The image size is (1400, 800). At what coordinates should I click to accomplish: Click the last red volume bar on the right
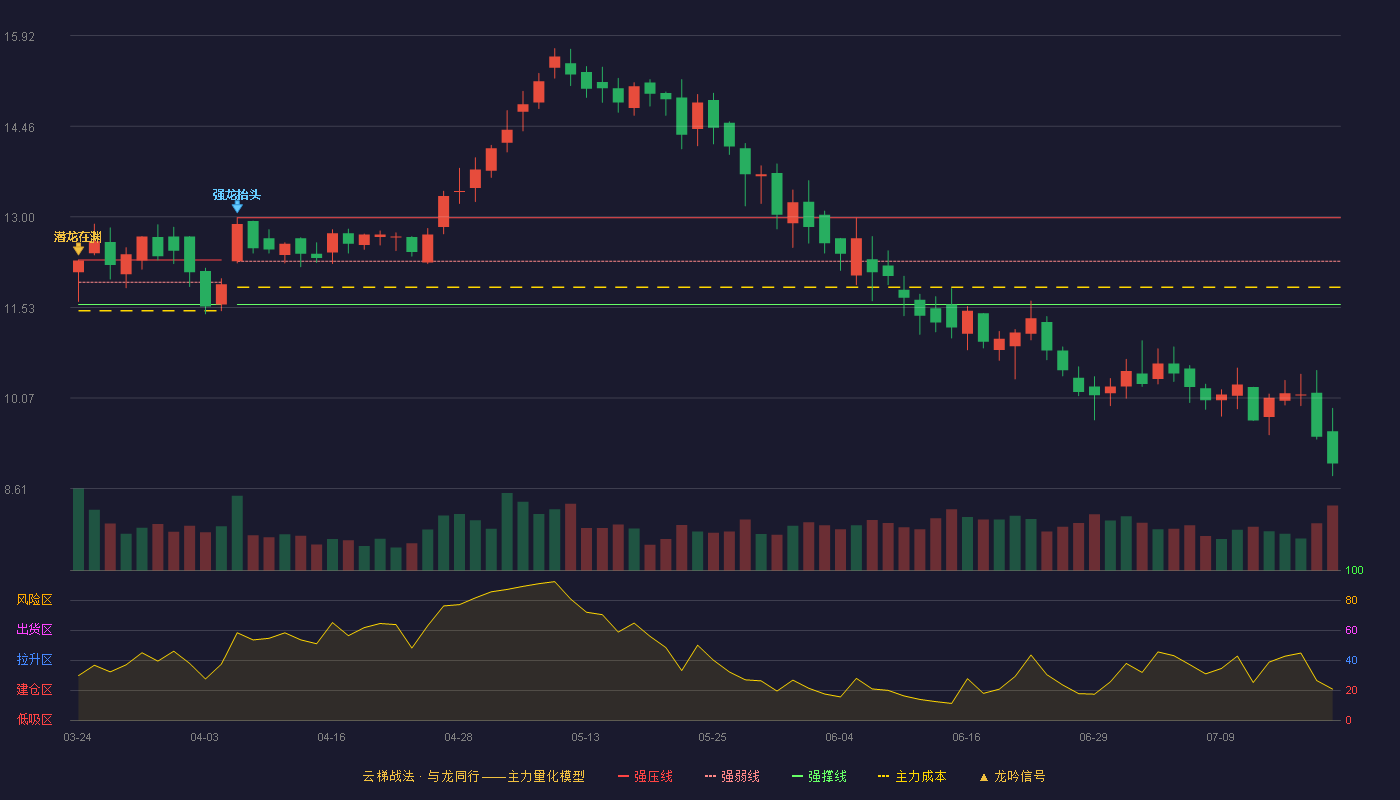tap(1332, 538)
